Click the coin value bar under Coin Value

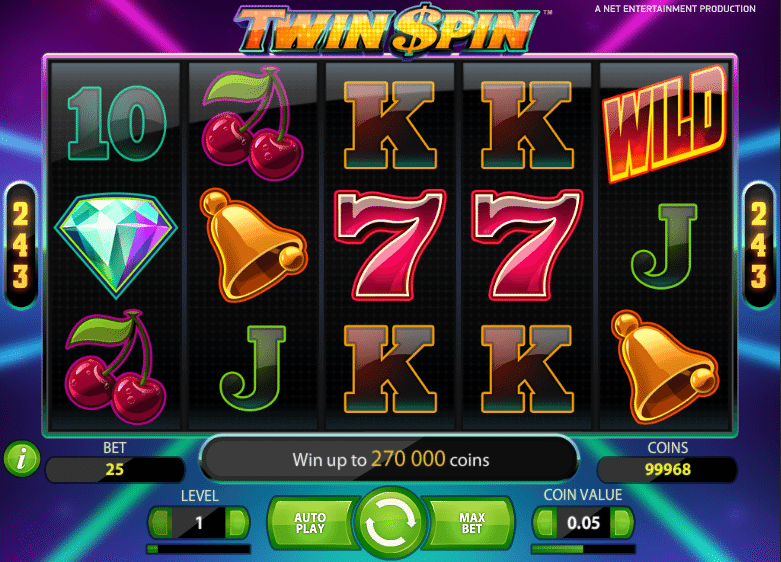tap(583, 549)
